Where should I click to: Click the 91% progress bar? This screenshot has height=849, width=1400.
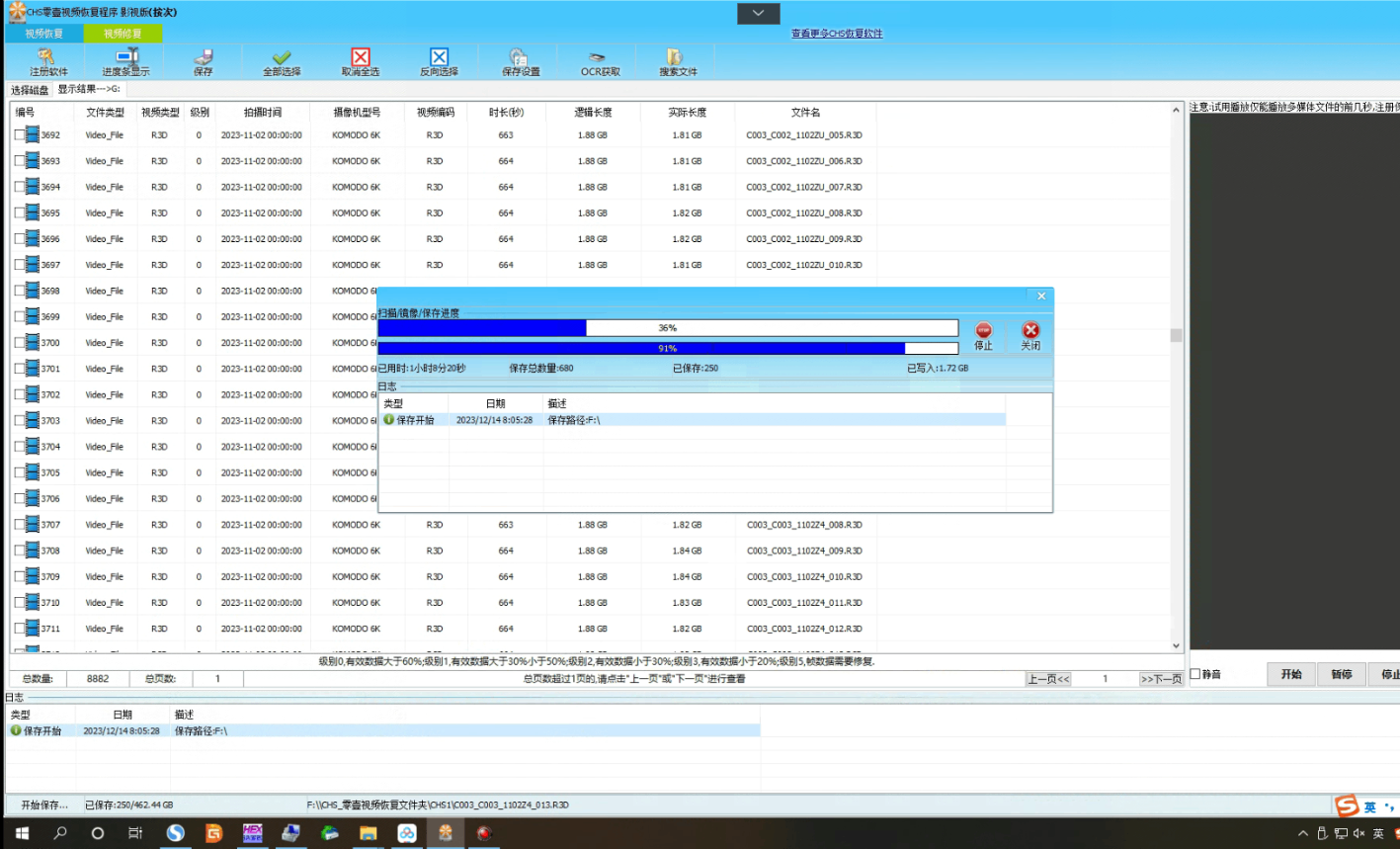pos(668,348)
